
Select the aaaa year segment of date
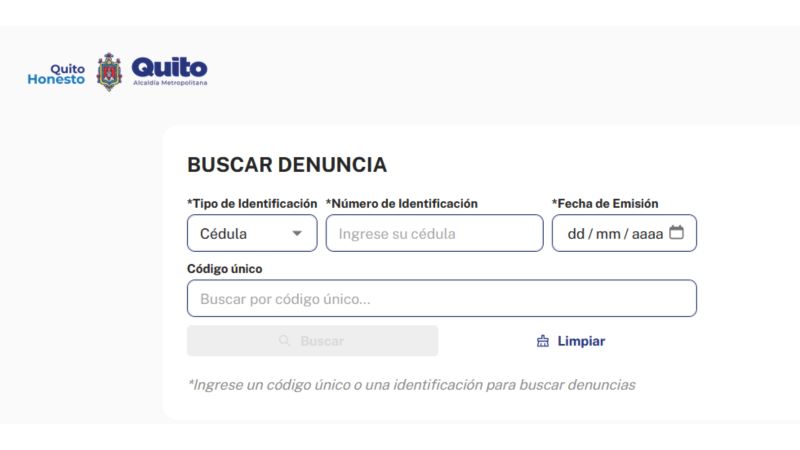pos(647,234)
